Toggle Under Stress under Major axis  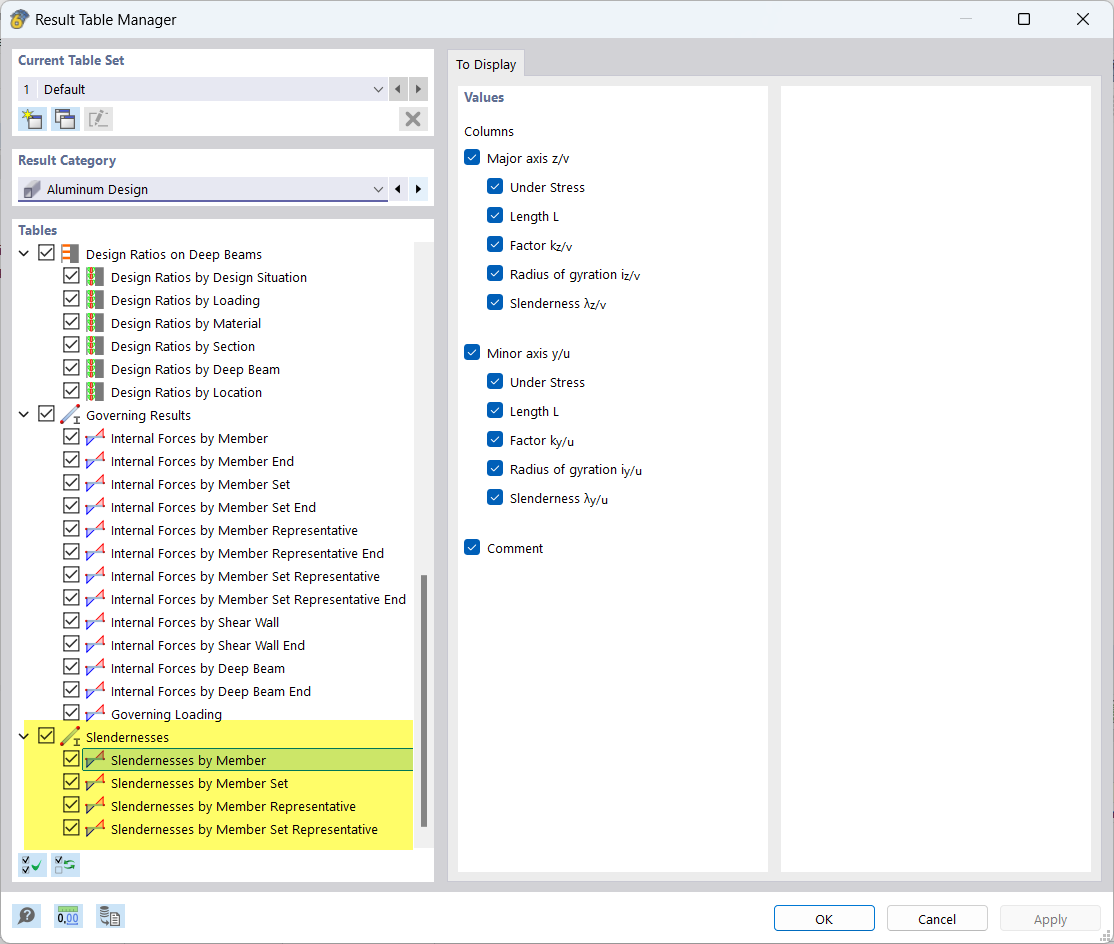pos(495,187)
